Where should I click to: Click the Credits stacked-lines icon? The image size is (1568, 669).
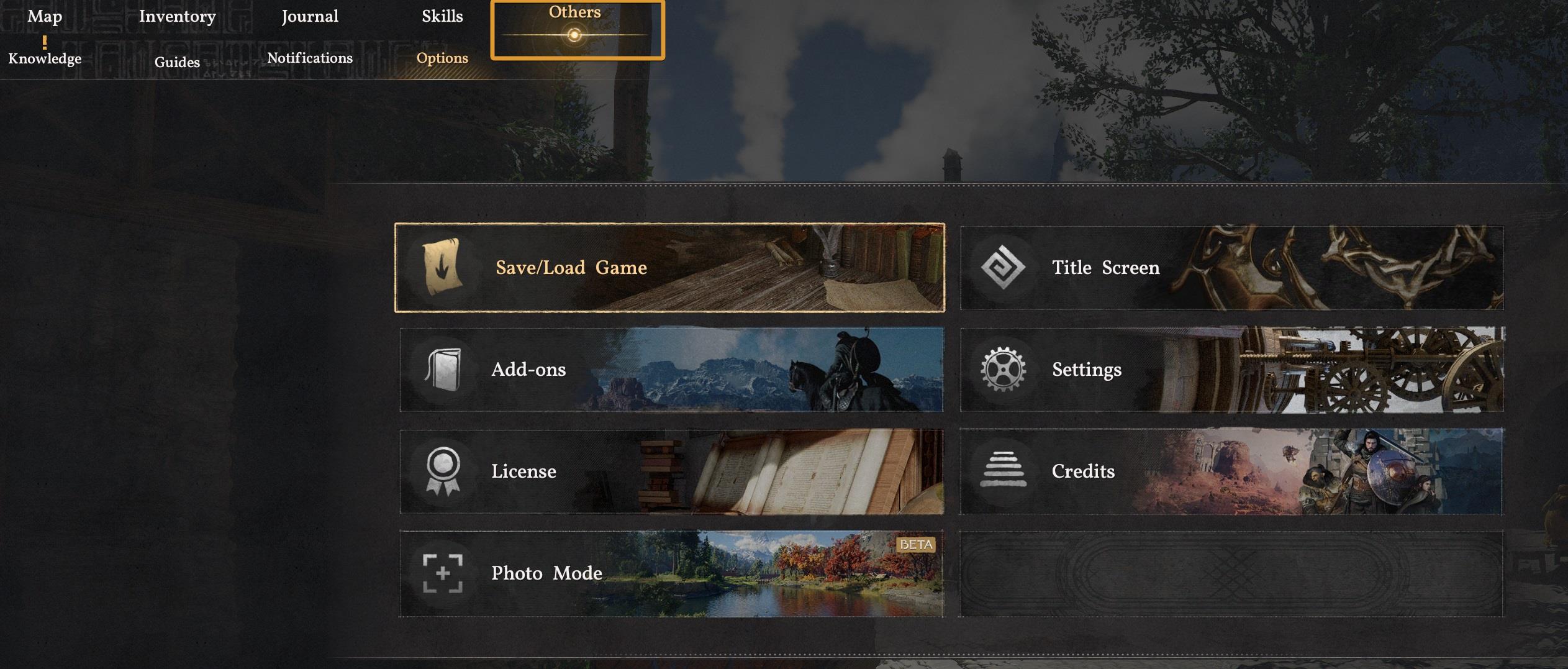[x=1003, y=470]
